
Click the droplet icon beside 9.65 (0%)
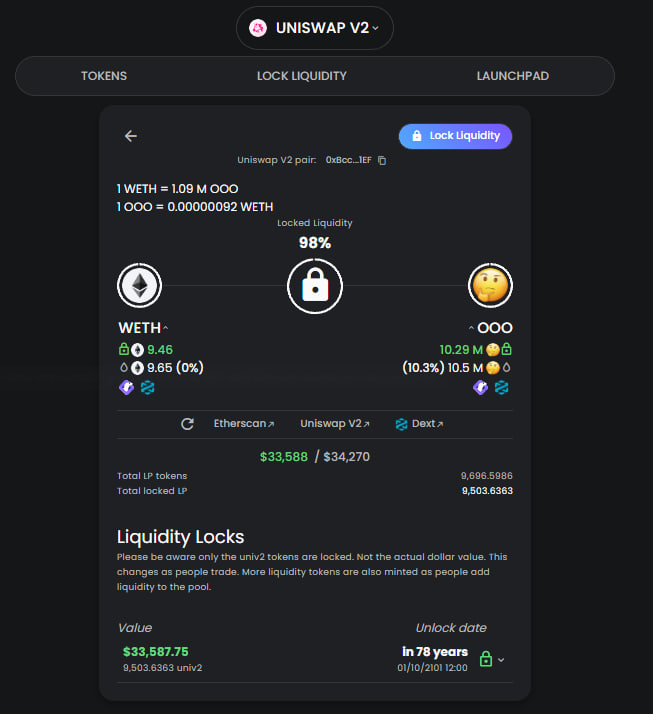pos(124,367)
